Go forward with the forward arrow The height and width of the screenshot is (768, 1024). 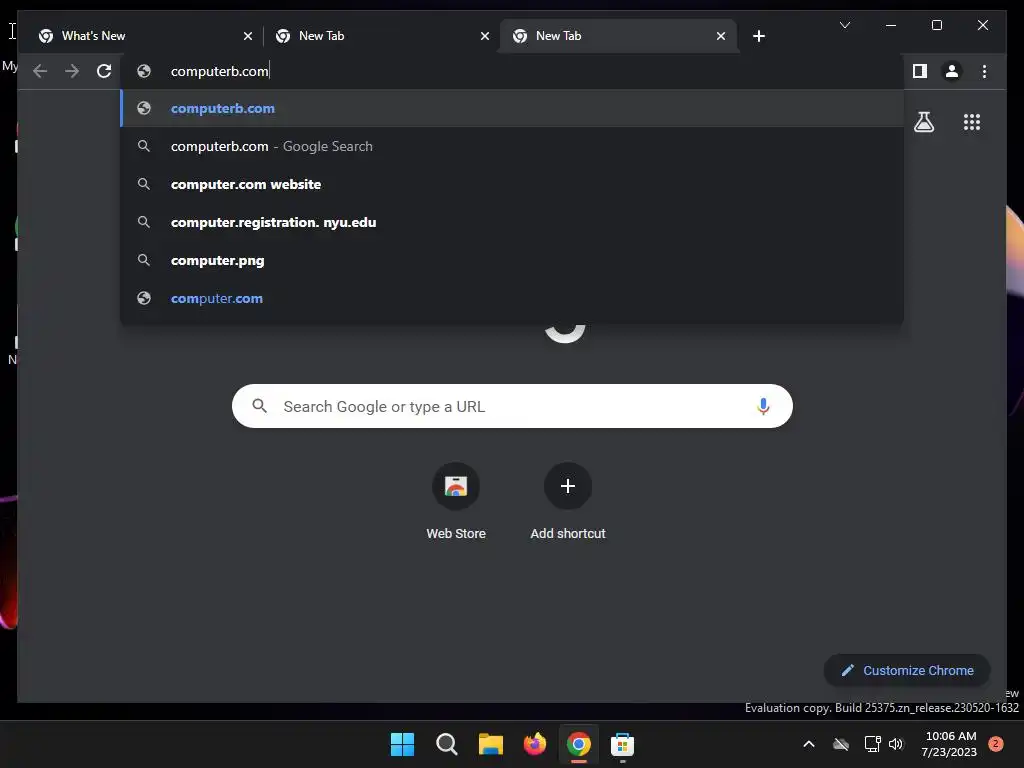(72, 71)
